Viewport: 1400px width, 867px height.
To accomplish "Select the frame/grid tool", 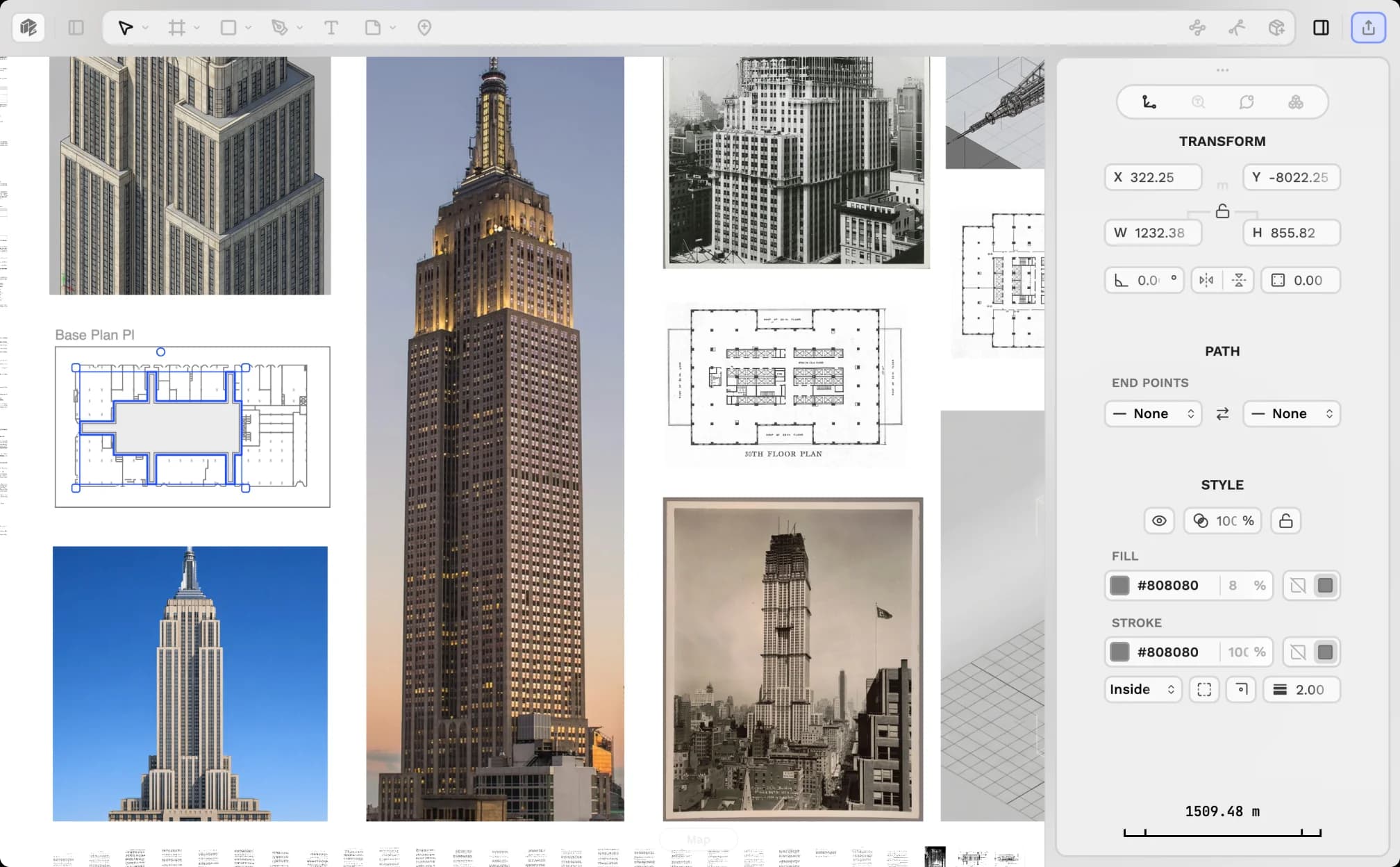I will [176, 28].
